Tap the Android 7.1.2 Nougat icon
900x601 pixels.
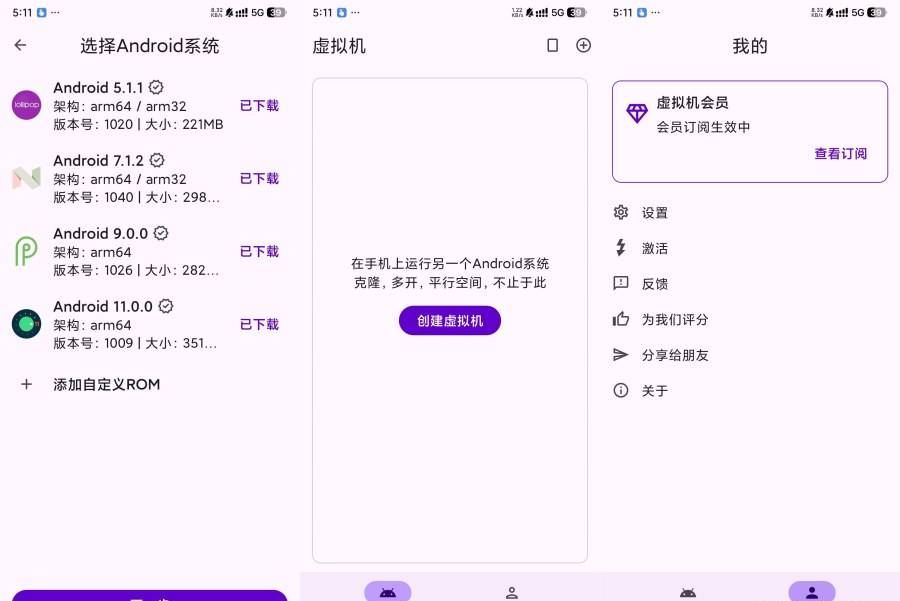tap(26, 178)
